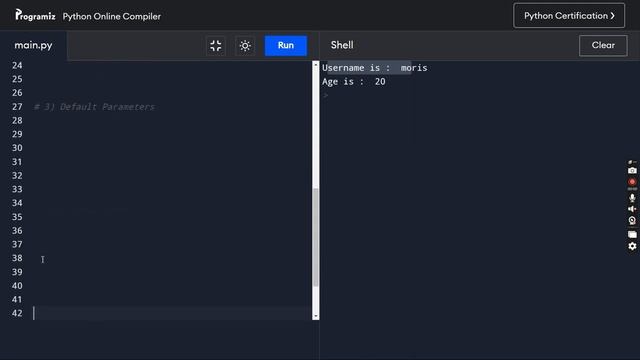Click line number 24 in gutter
This screenshot has height=360, width=640.
coord(17,66)
